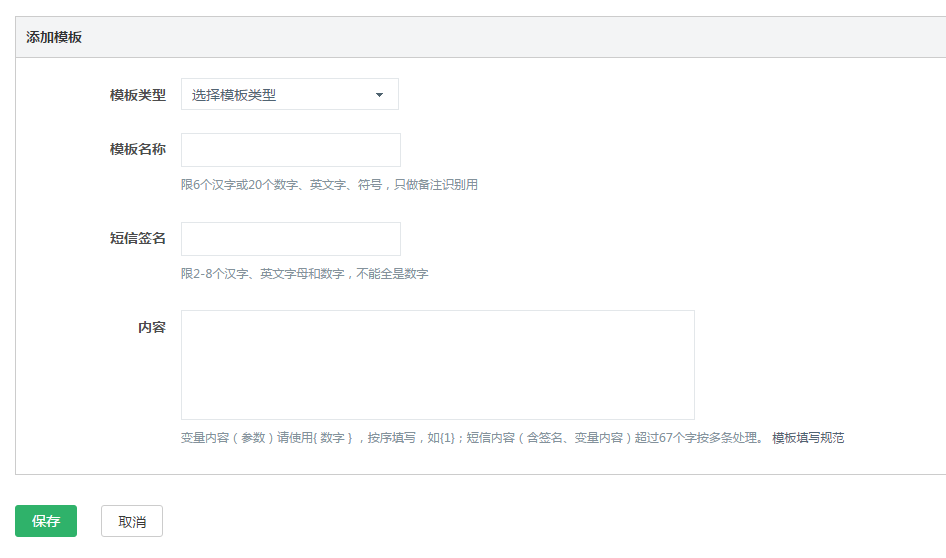Viewport: 946px width, 558px height.
Task: Click the 短信签名 field label
Action: [x=137, y=239]
